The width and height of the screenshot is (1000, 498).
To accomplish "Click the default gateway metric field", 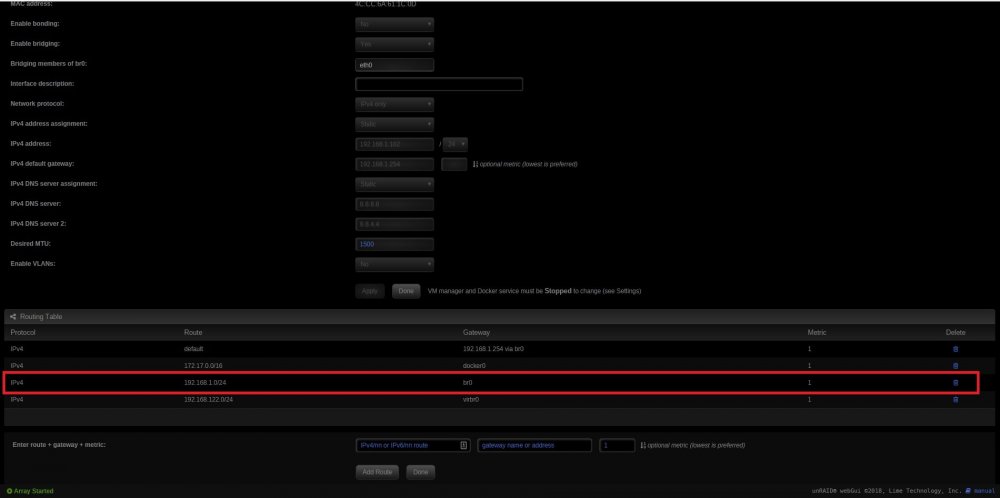I will pyautogui.click(x=454, y=164).
